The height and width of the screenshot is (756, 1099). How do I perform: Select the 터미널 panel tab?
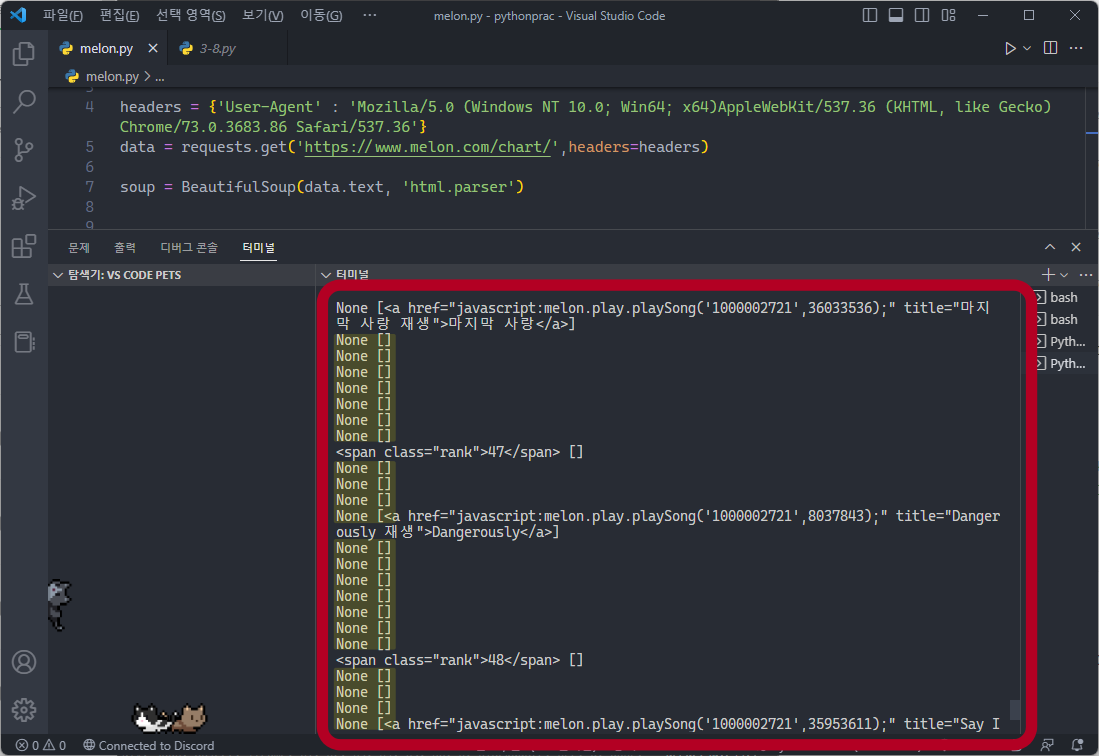pos(258,247)
